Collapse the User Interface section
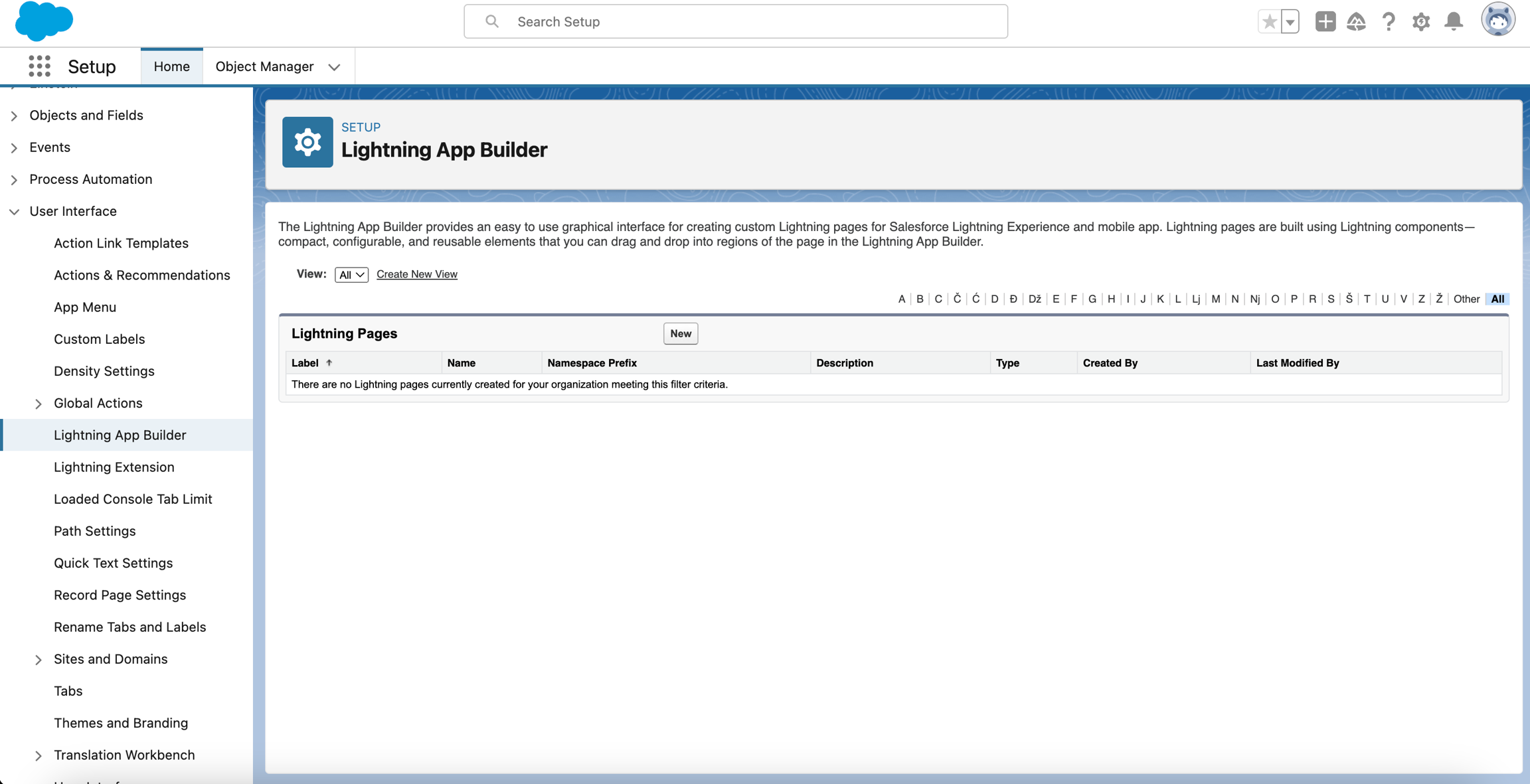The width and height of the screenshot is (1530, 784). [14, 212]
